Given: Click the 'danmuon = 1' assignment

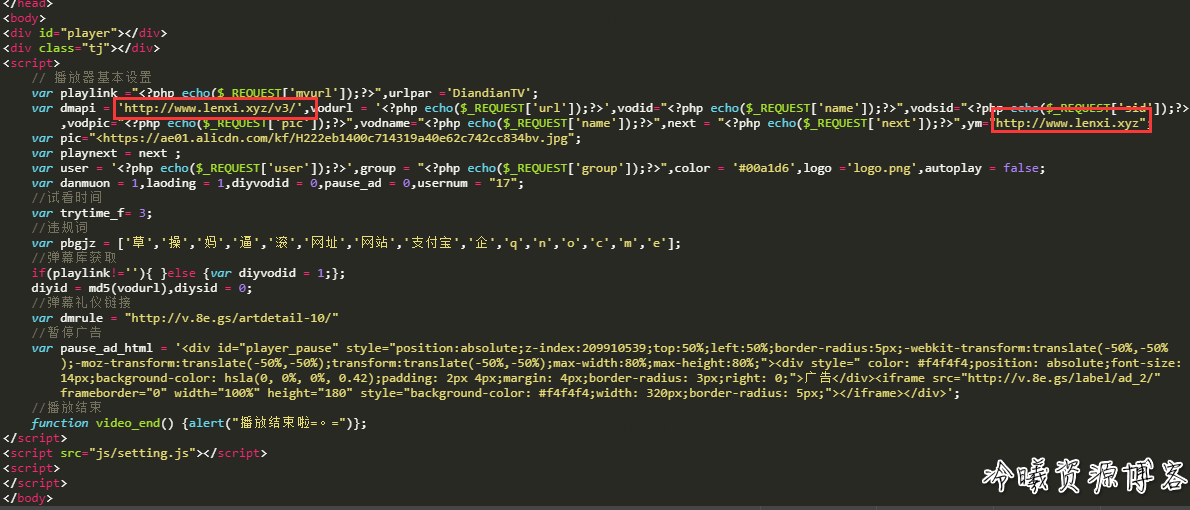Looking at the screenshot, I should click(x=99, y=183).
